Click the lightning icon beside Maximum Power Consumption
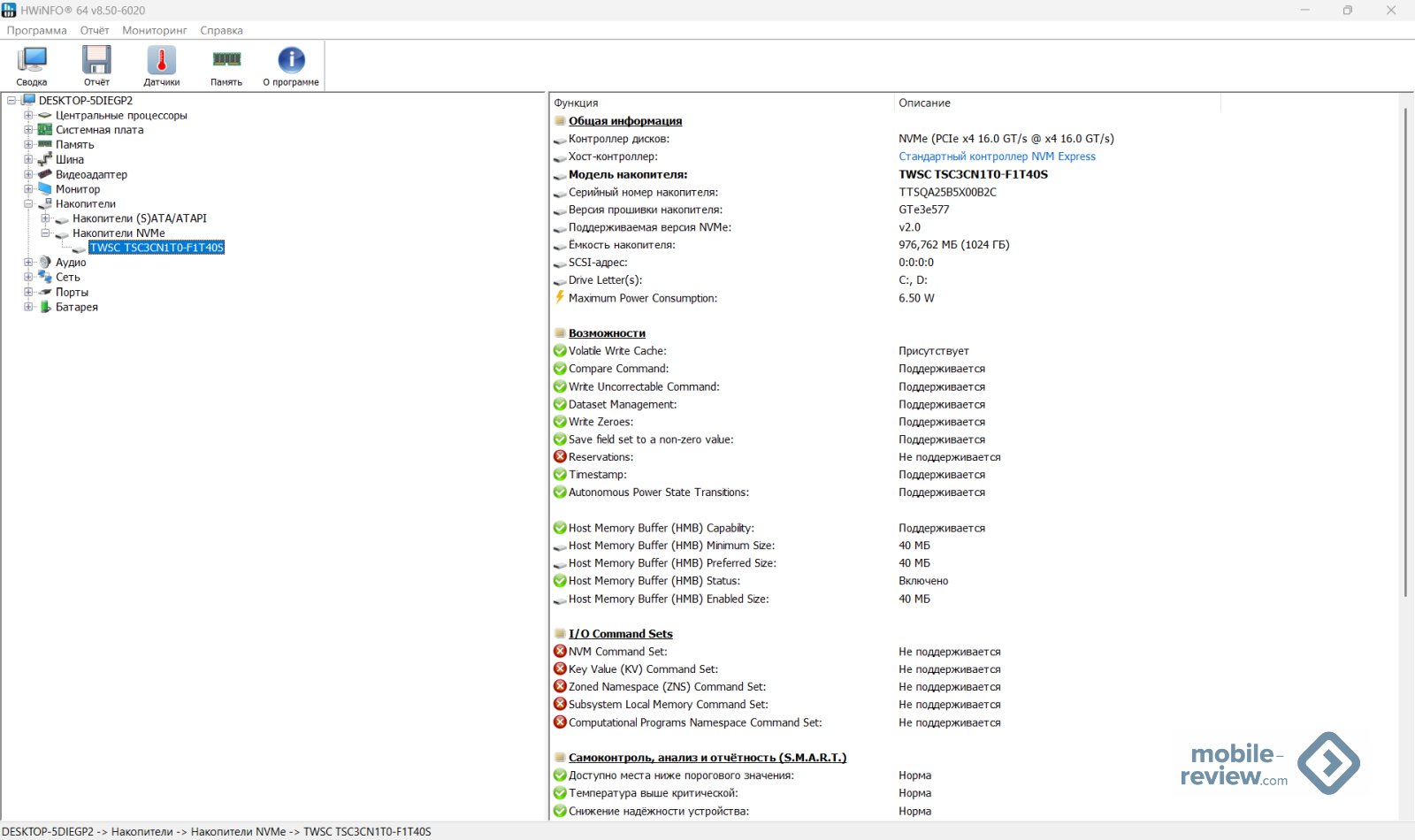Image resolution: width=1415 pixels, height=840 pixels. tap(560, 298)
